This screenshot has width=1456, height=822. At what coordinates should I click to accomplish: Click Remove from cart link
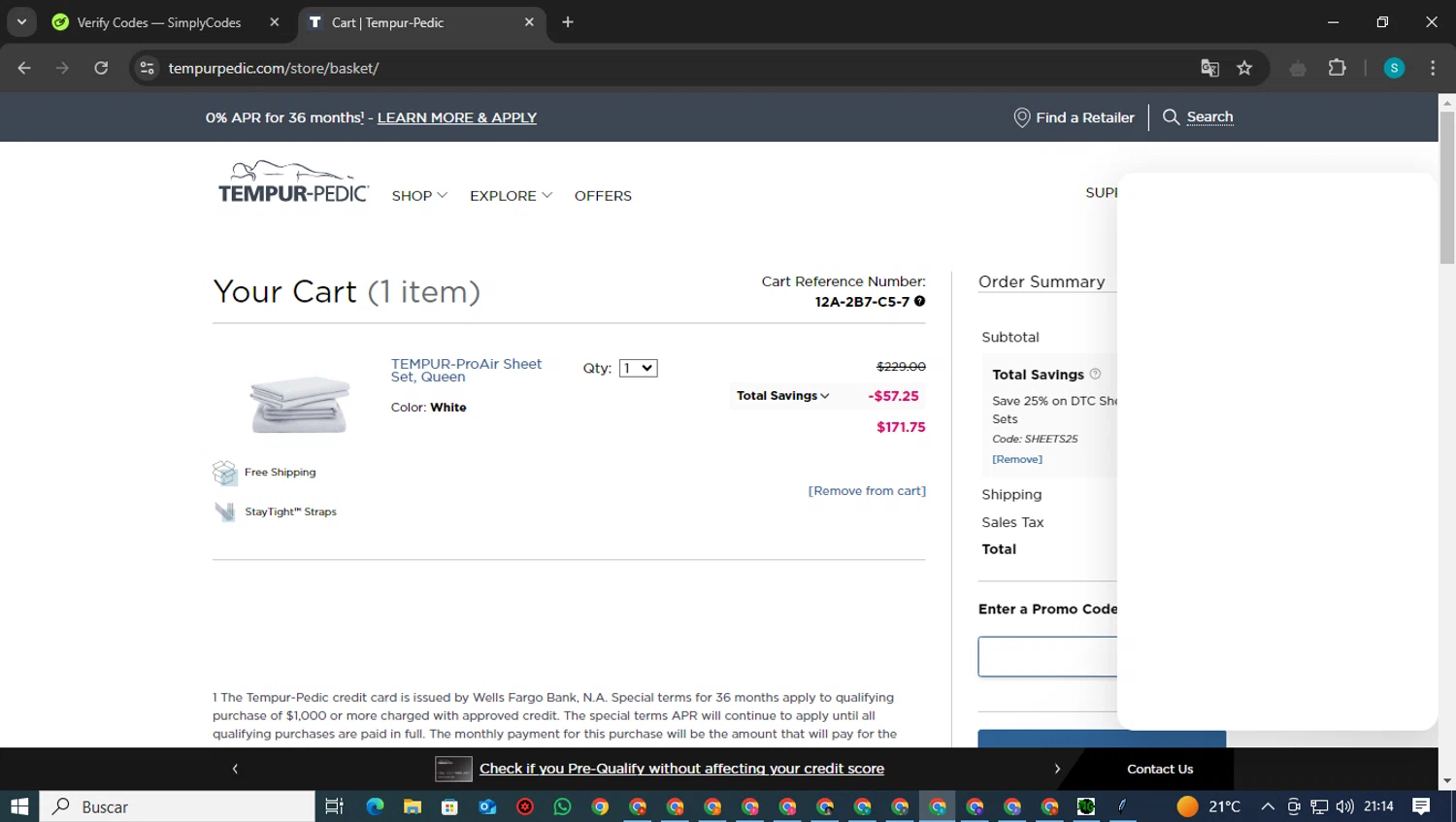coord(867,491)
